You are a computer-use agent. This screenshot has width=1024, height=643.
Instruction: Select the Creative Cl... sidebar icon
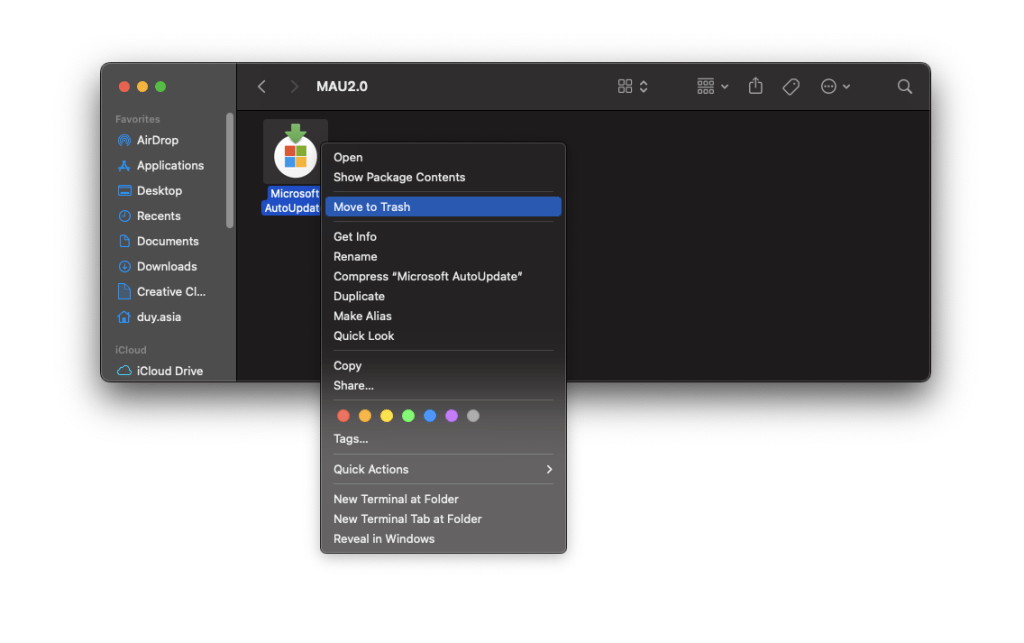[124, 292]
